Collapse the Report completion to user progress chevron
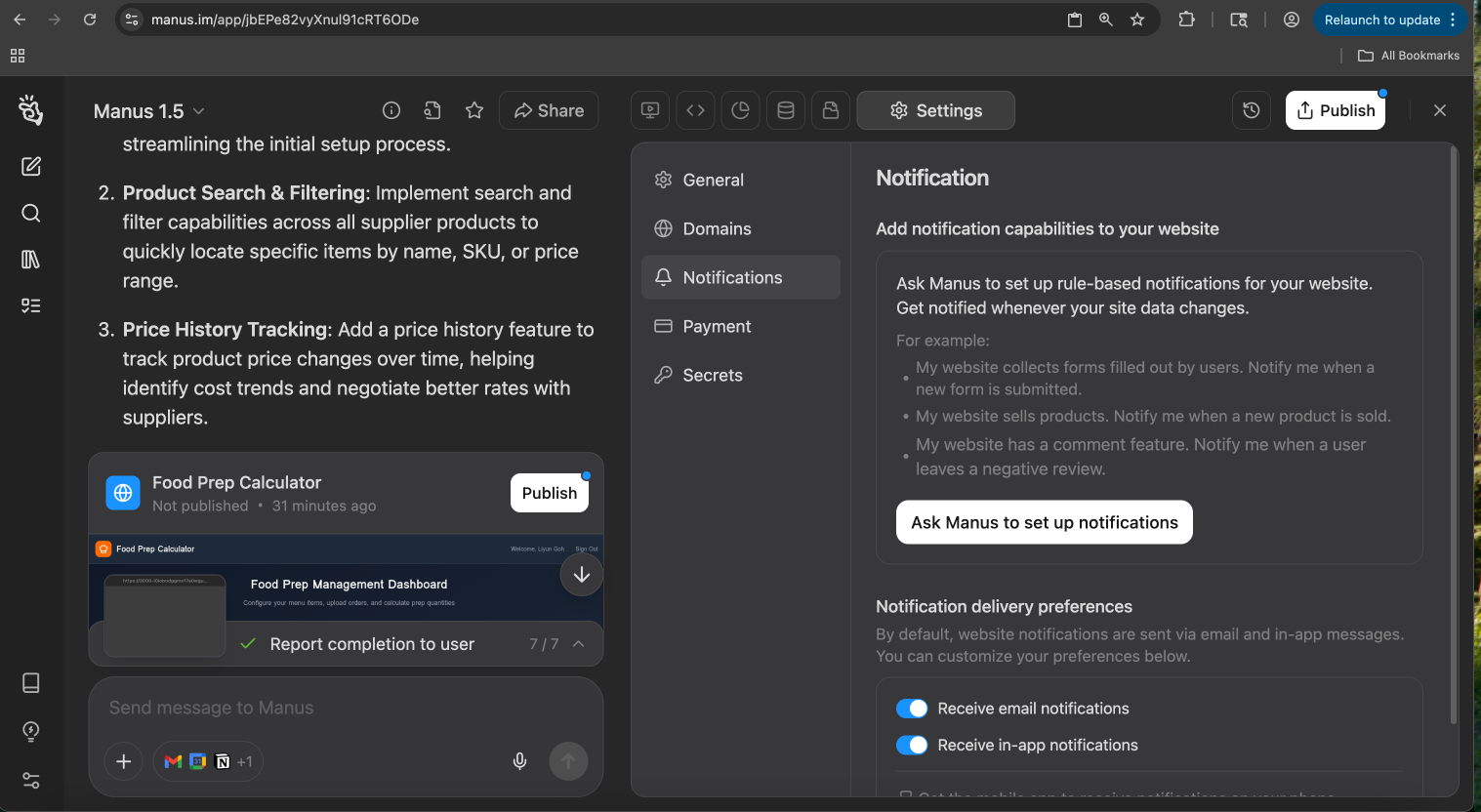1481x812 pixels. [x=579, y=644]
